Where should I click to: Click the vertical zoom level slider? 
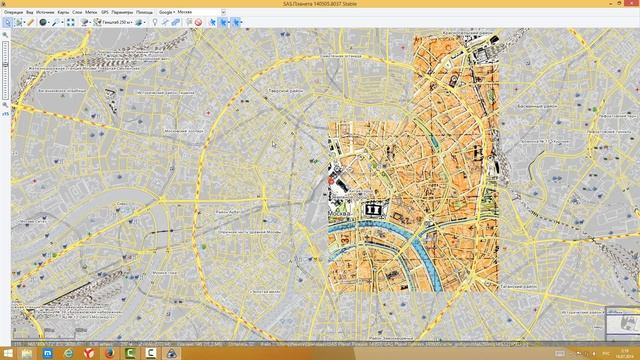[5, 70]
